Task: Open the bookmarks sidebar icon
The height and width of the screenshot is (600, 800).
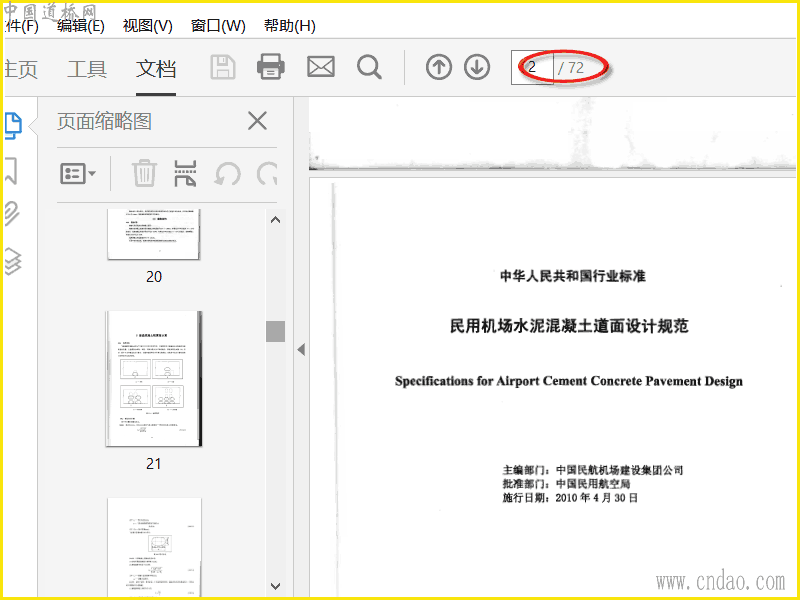Action: pyautogui.click(x=11, y=170)
